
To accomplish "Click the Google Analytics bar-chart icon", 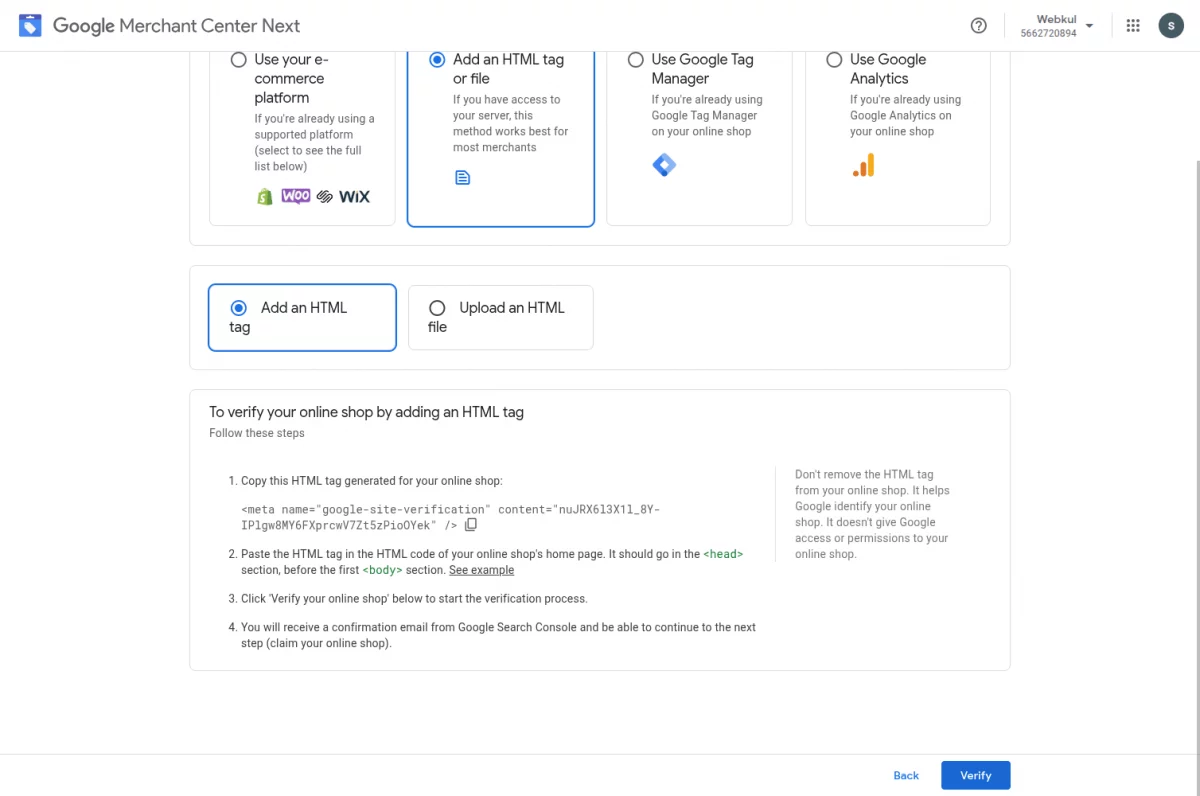I will pos(863,167).
